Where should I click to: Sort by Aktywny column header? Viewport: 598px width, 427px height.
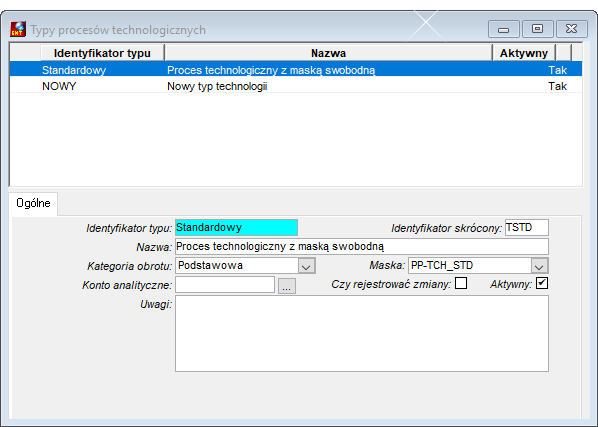[524, 53]
